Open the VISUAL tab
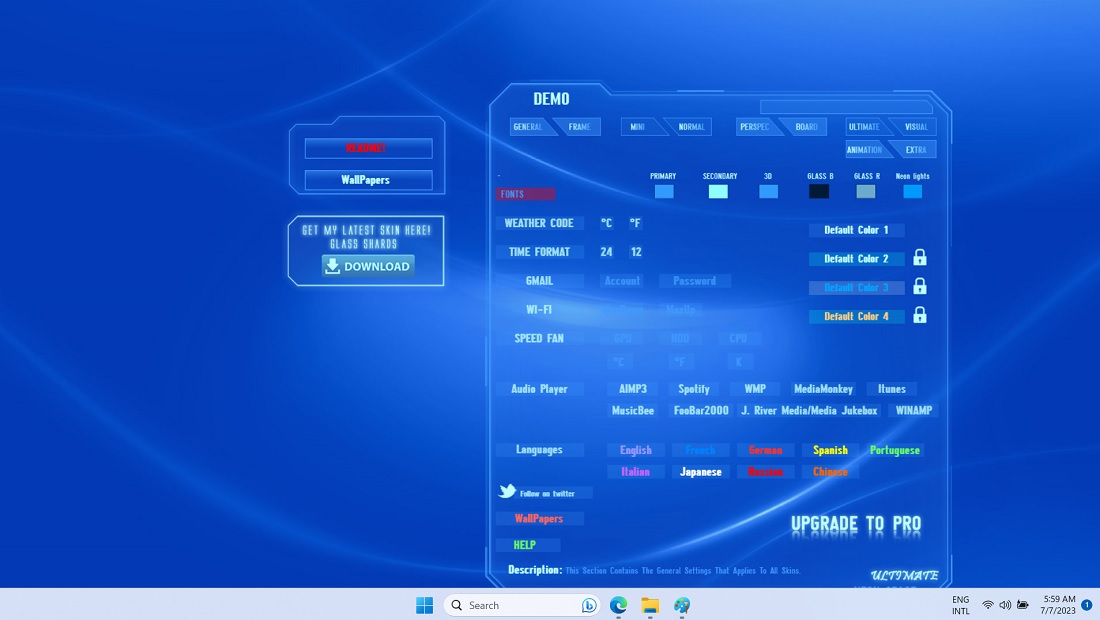 [x=916, y=126]
